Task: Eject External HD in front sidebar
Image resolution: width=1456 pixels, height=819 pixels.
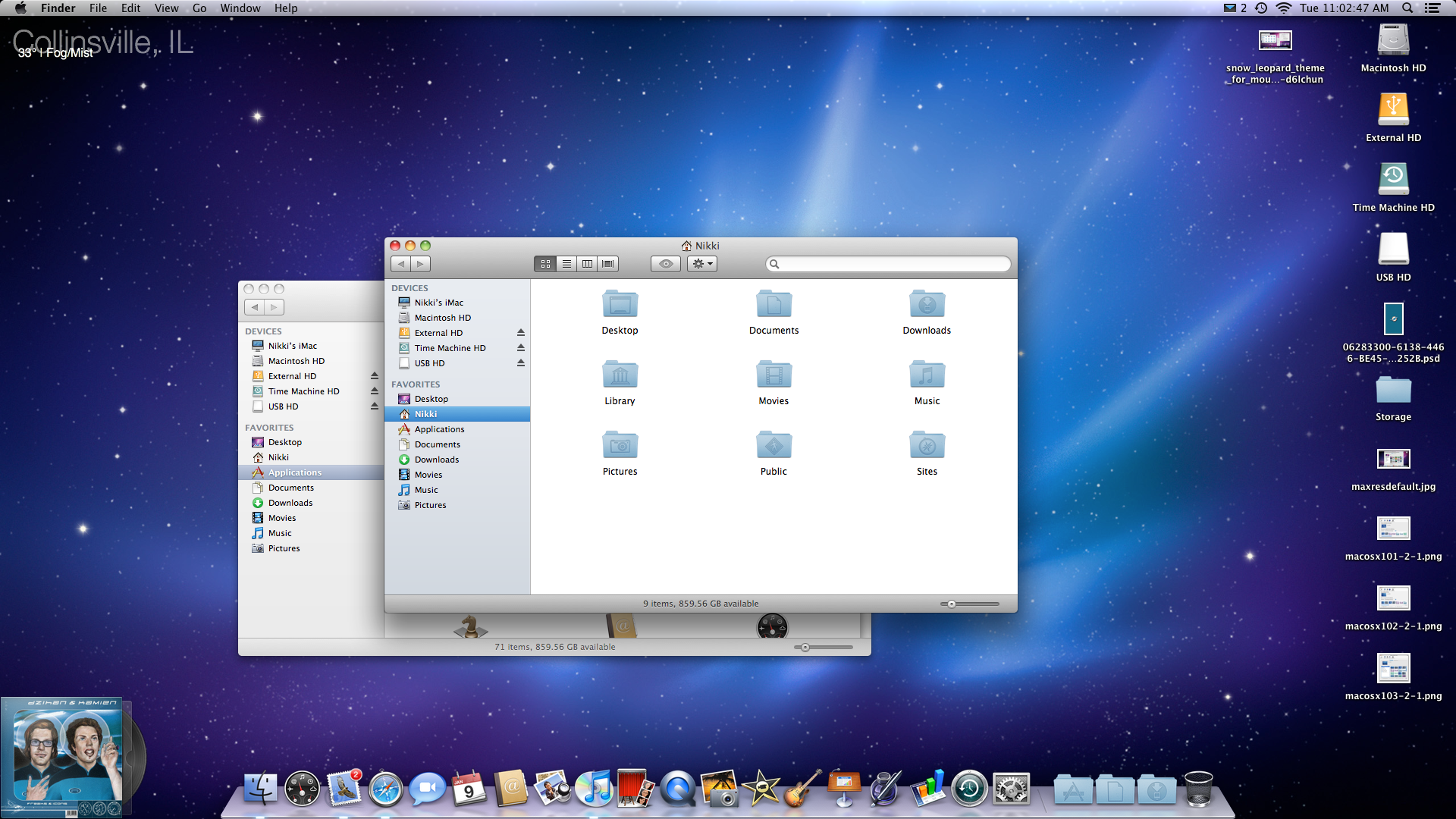Action: (521, 333)
